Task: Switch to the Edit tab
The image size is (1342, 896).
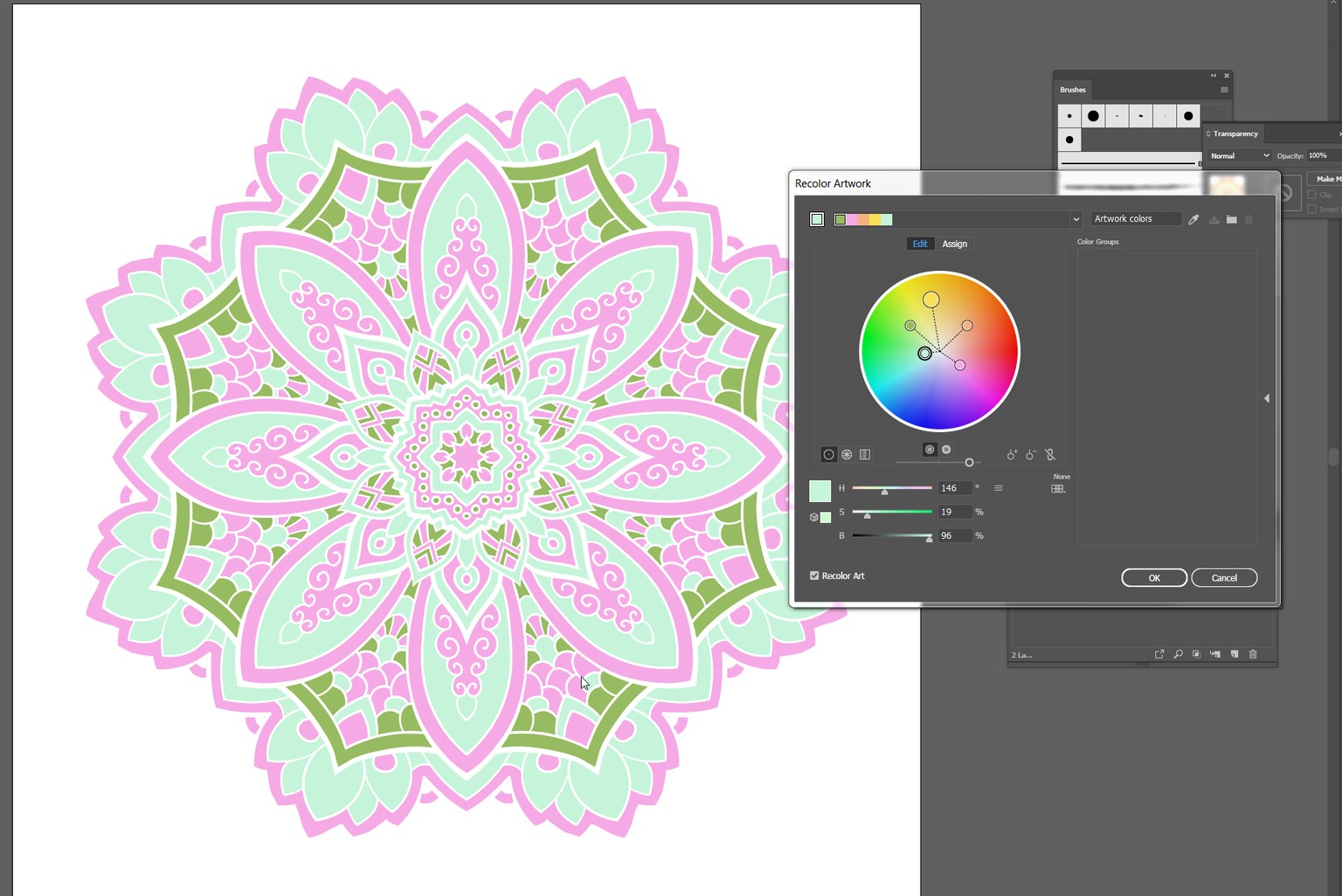Action: click(x=920, y=244)
